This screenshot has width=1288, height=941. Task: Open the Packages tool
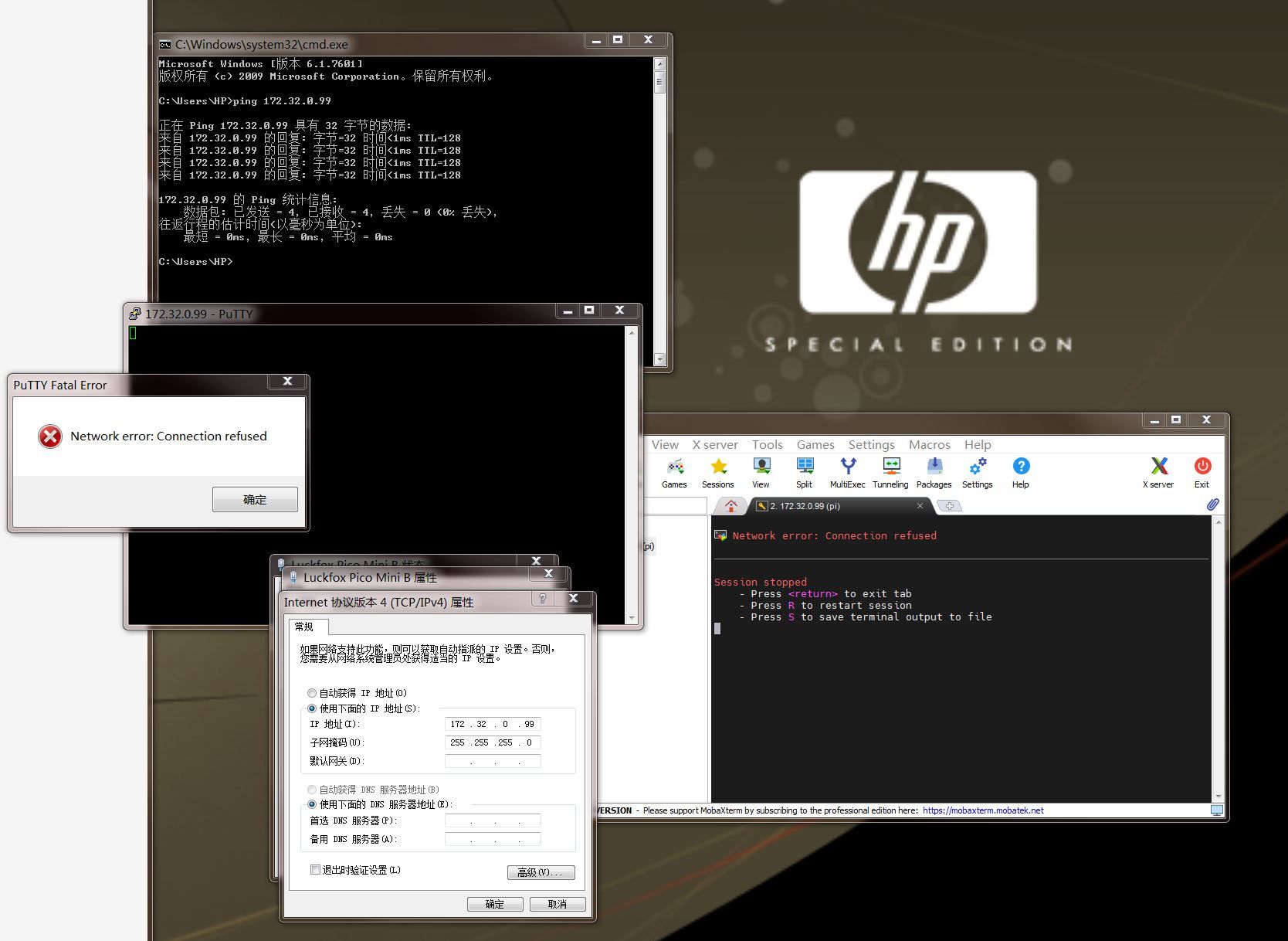coord(934,473)
